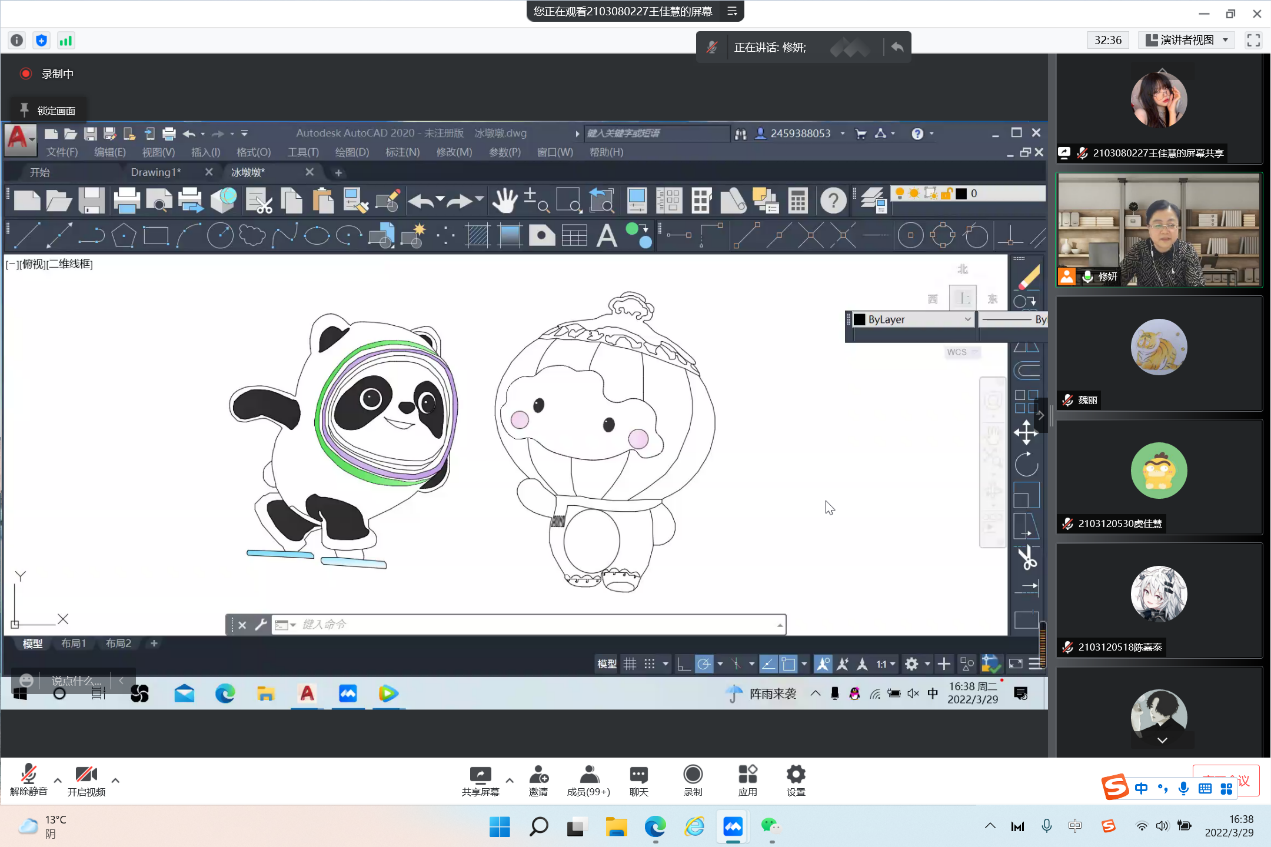Click the Quick Calculator icon

[798, 201]
